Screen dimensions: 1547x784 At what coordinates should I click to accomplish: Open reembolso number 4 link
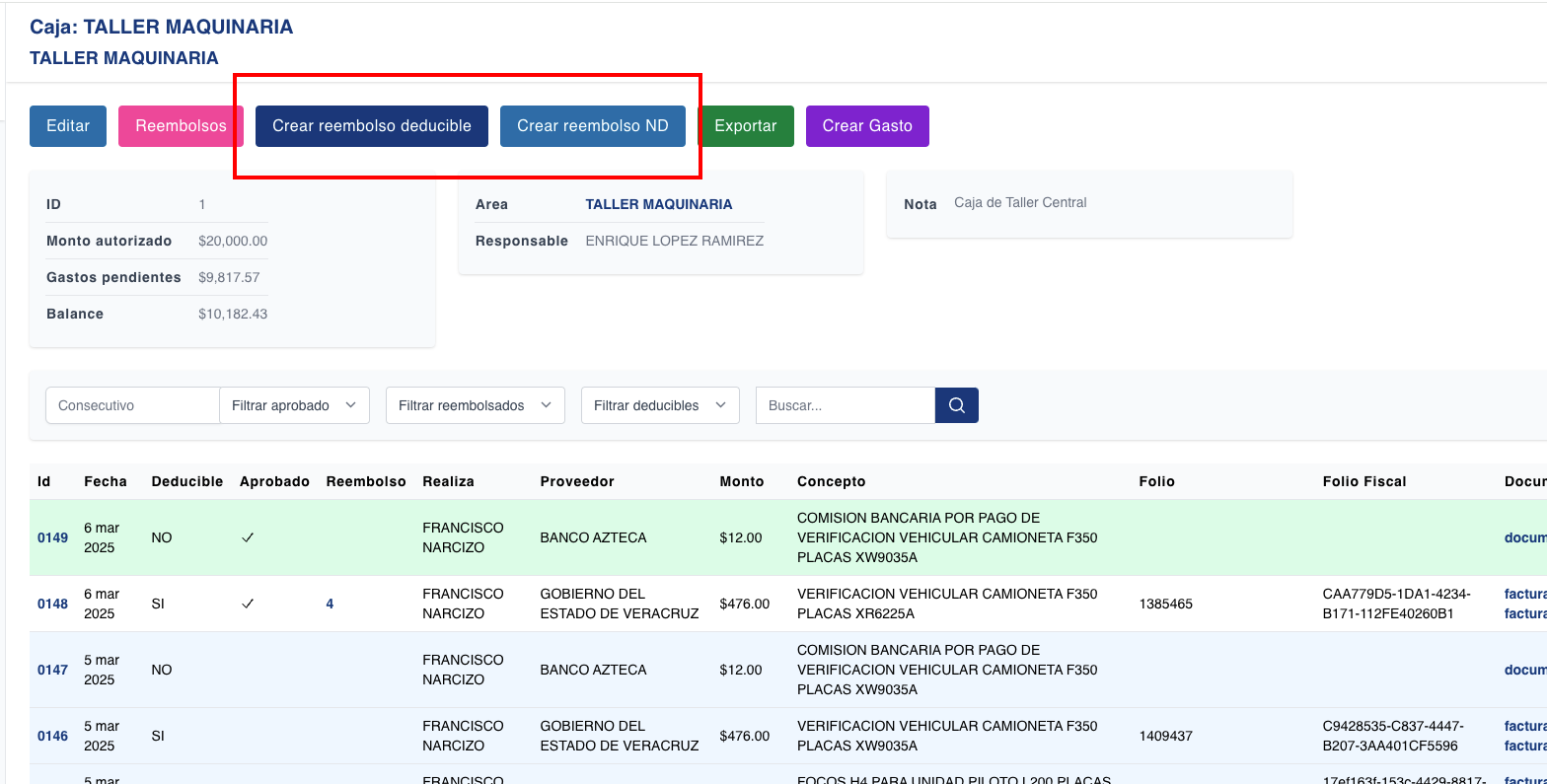pos(330,604)
